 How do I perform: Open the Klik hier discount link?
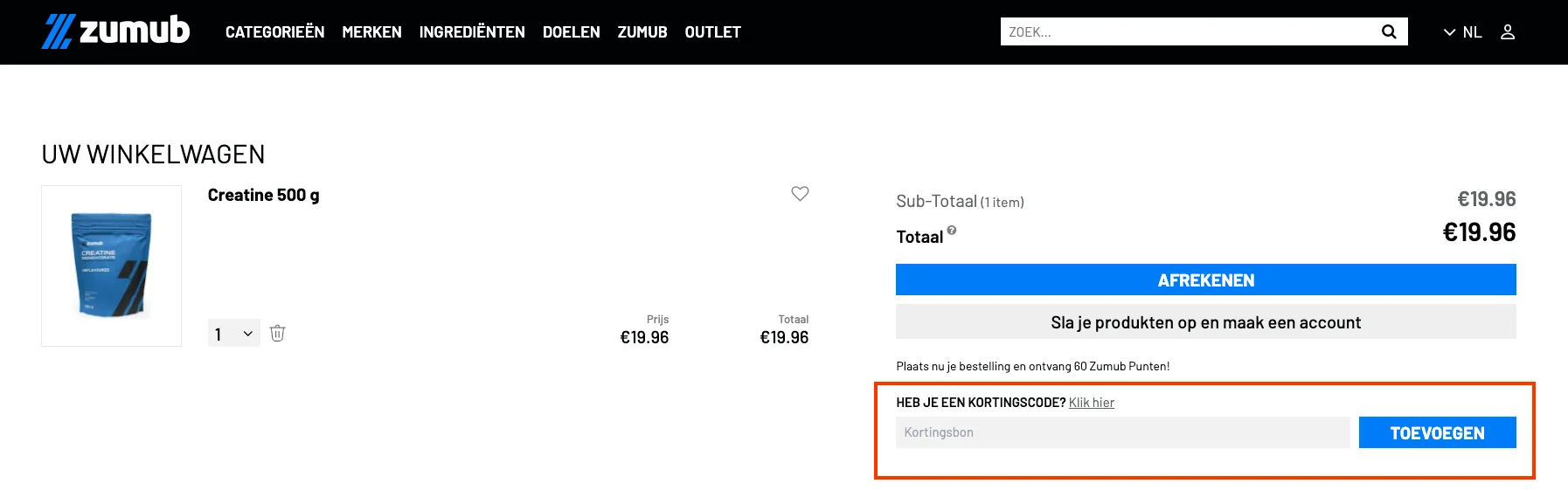[x=1091, y=402]
